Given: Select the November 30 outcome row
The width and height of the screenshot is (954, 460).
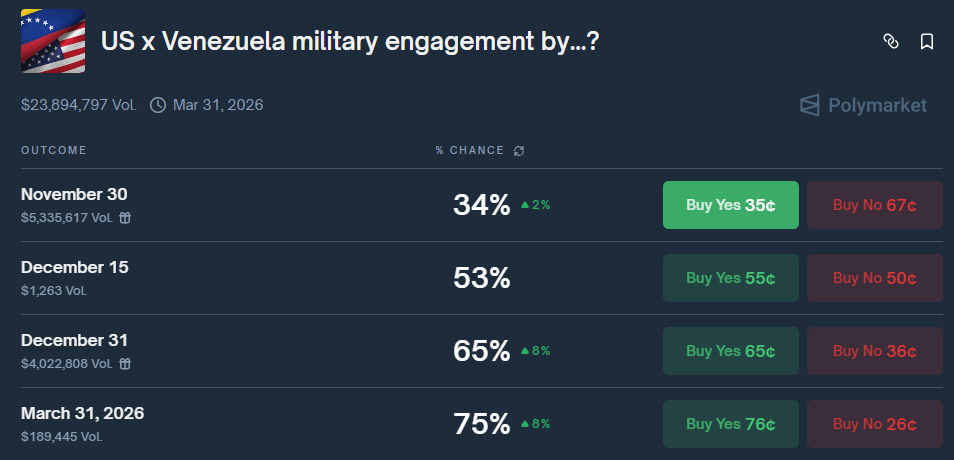Looking at the screenshot, I should pos(74,194).
